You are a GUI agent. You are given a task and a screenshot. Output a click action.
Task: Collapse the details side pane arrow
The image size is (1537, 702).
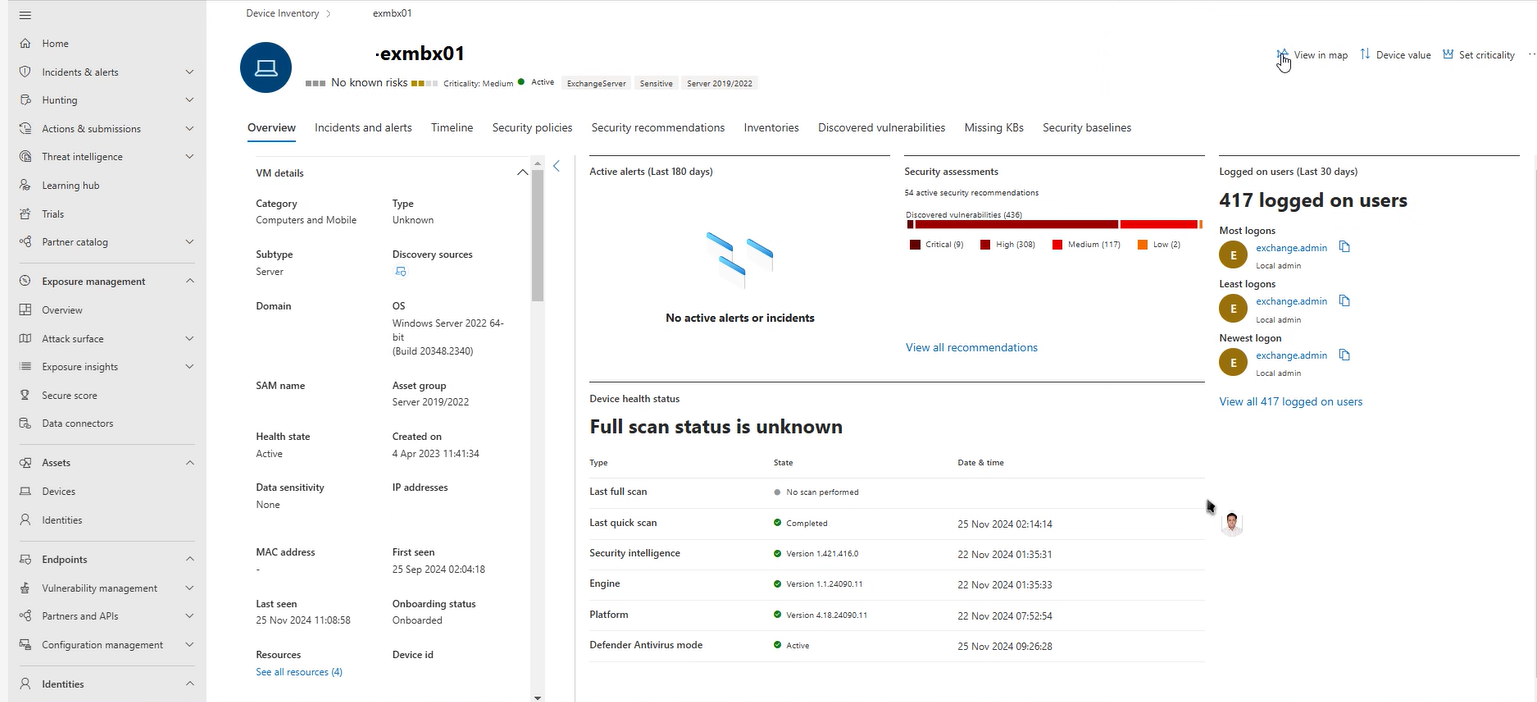[557, 166]
